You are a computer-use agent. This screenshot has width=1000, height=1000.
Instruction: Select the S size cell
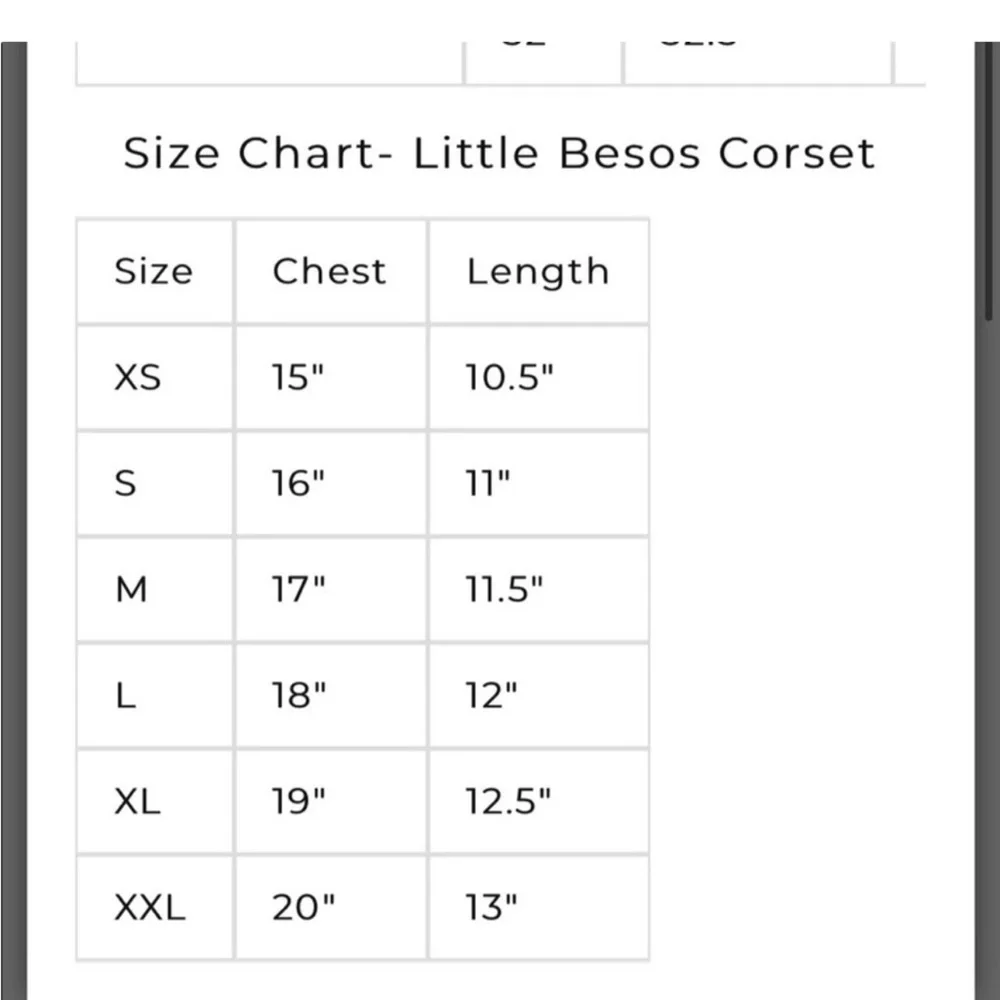(x=126, y=484)
